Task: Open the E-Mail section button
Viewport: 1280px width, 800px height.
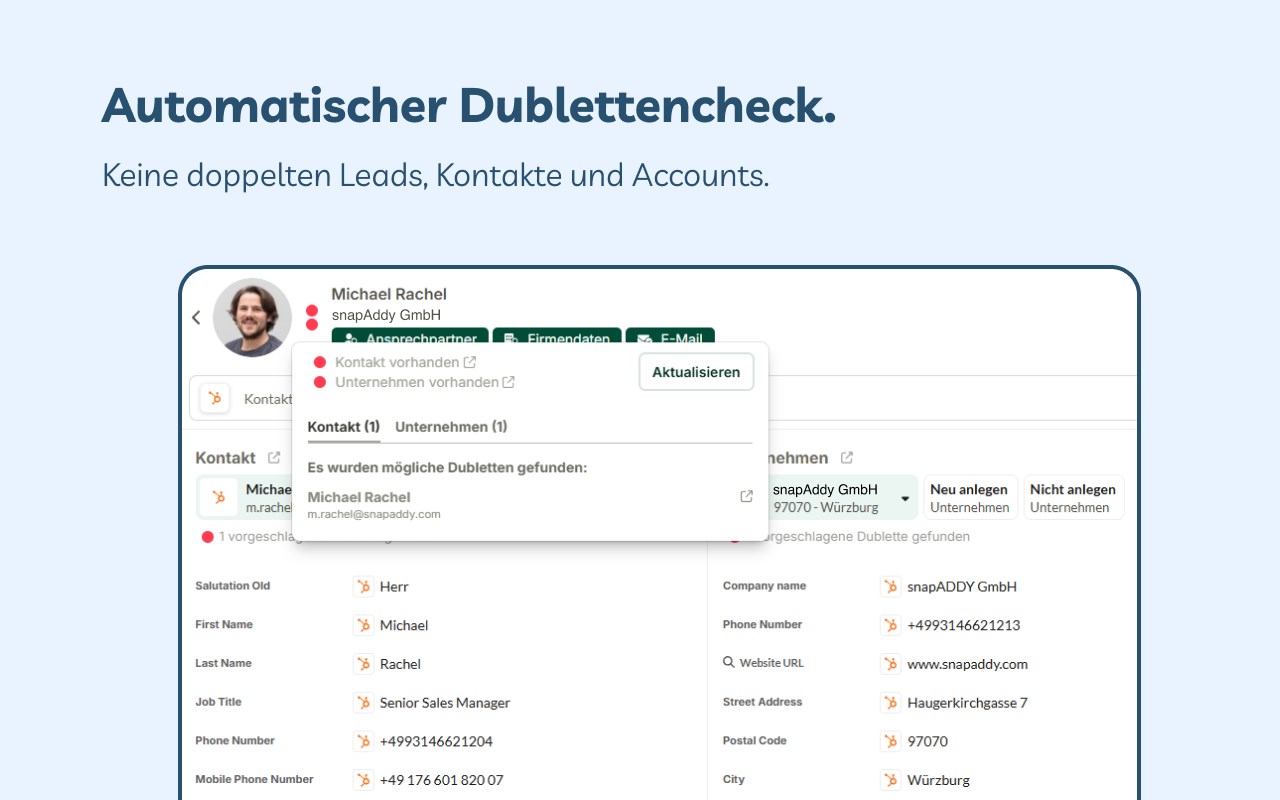Action: coord(670,336)
